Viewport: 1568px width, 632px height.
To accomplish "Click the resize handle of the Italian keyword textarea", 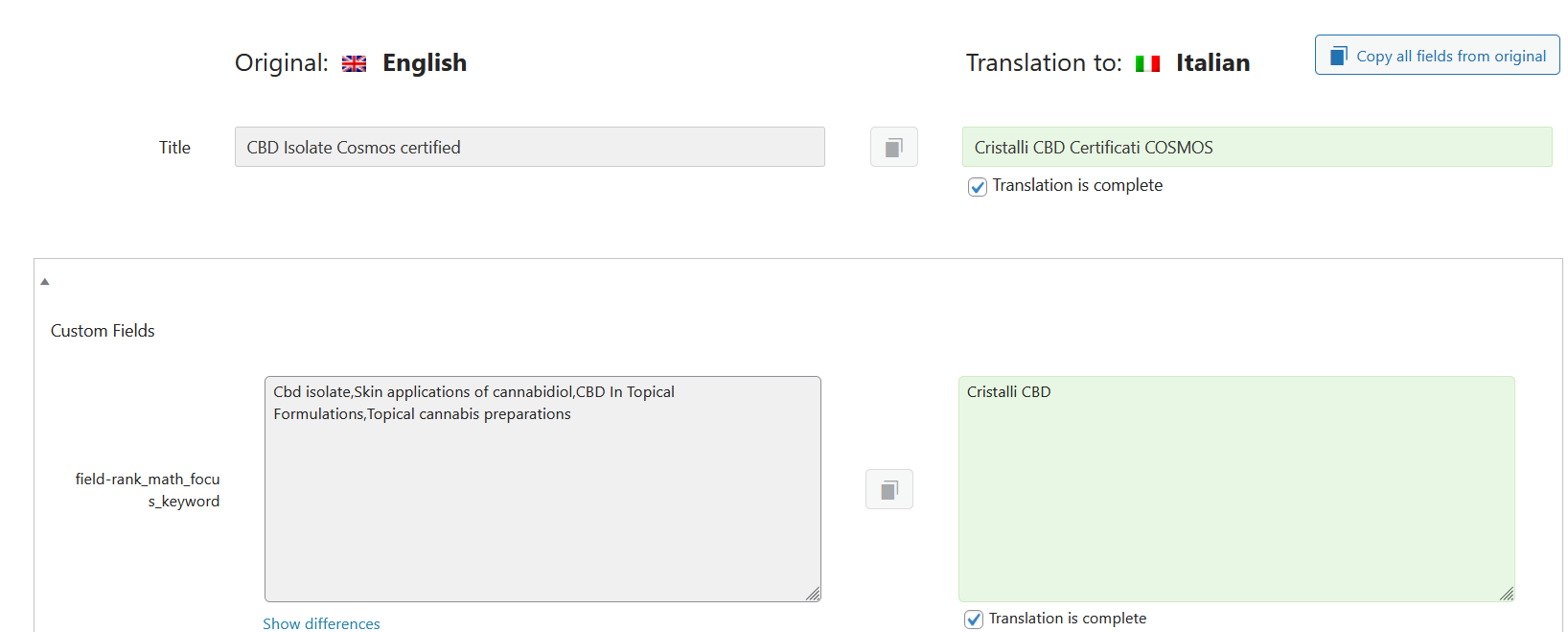I will click(1507, 594).
